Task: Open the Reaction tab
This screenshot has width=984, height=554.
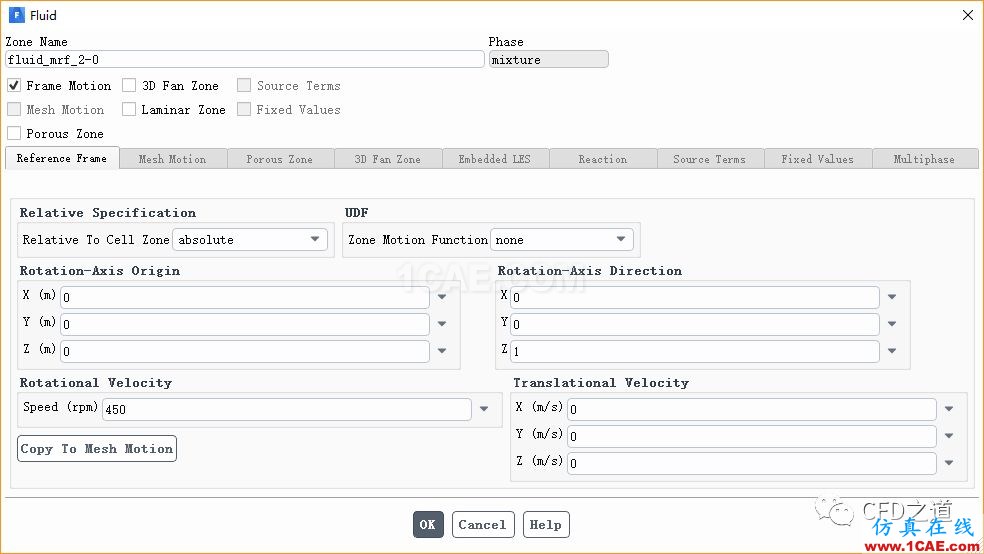Action: click(603, 159)
